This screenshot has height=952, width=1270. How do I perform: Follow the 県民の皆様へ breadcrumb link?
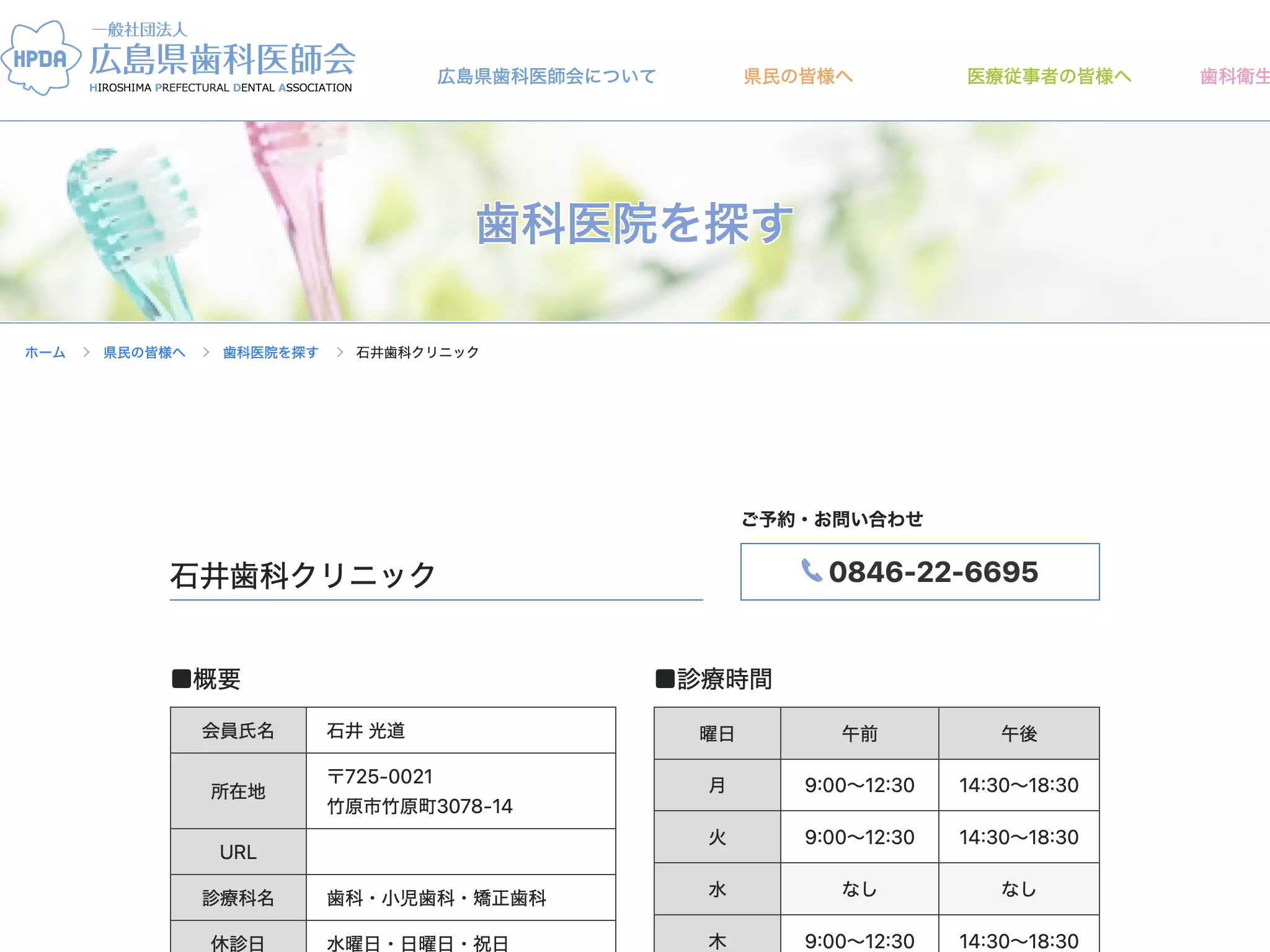[144, 352]
